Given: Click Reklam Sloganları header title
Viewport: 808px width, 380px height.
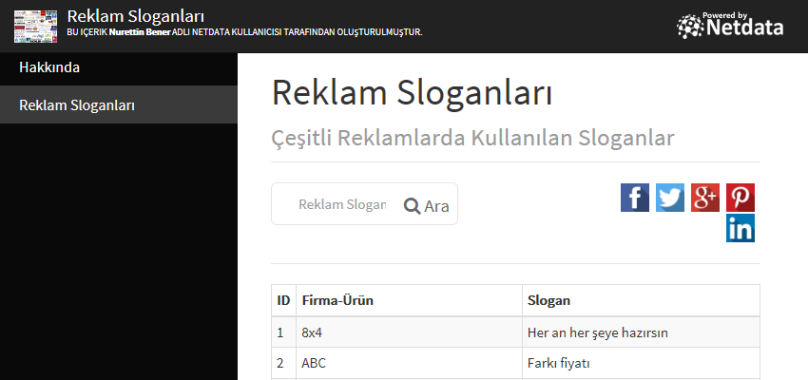Looking at the screenshot, I should (136, 16).
